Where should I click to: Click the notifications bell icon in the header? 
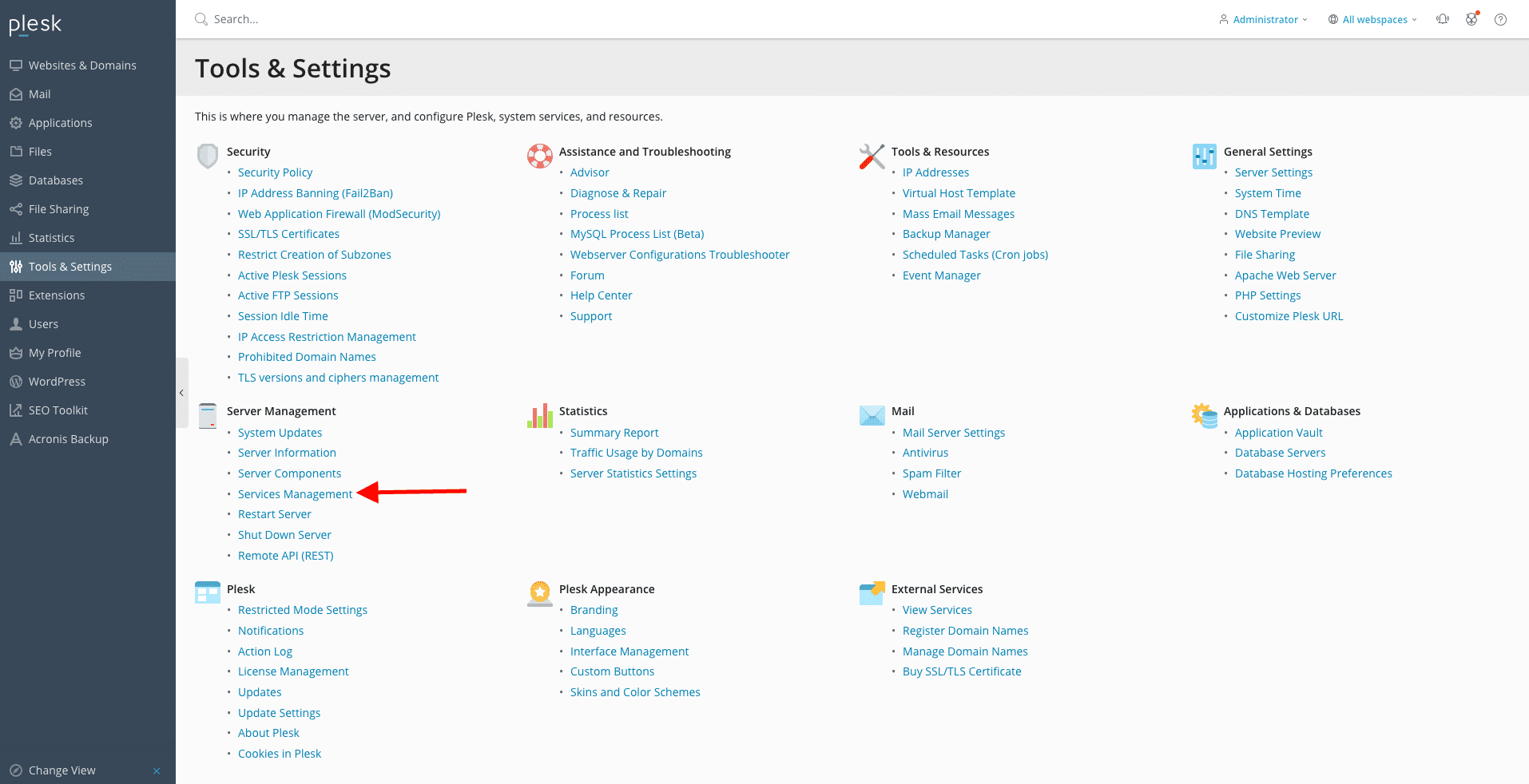(1443, 19)
